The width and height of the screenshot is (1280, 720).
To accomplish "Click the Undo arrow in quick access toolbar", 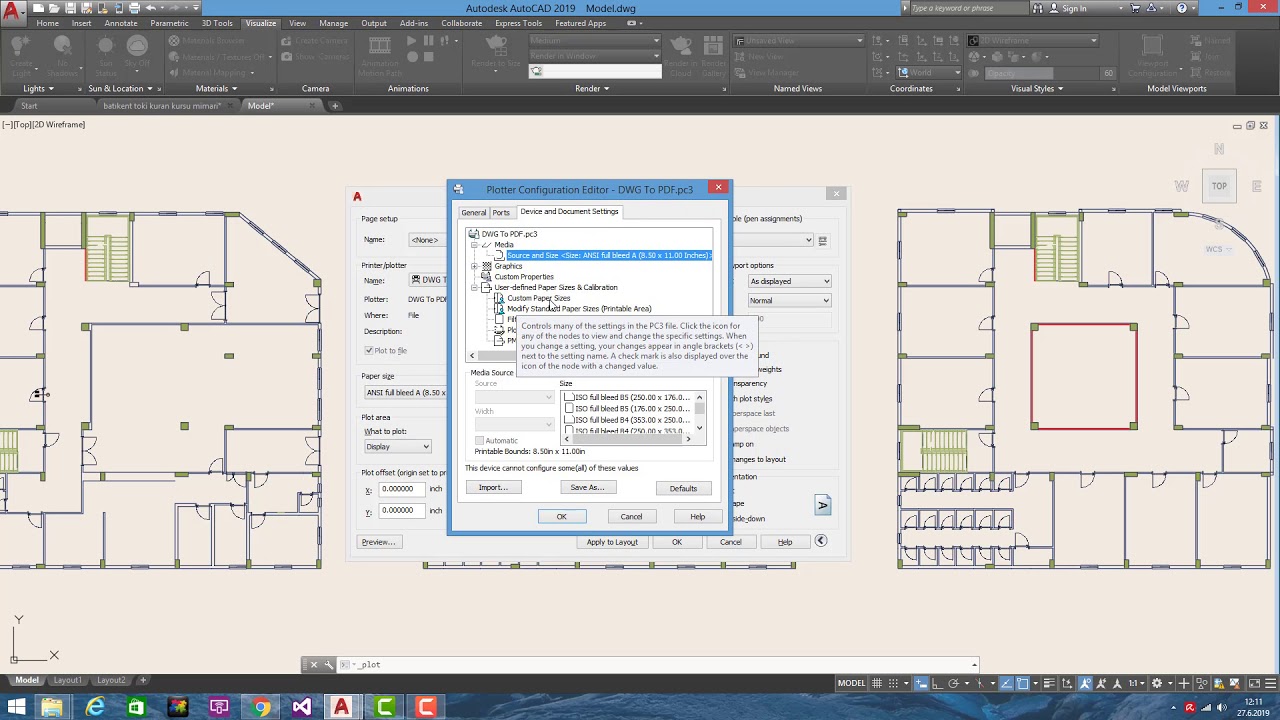I will tap(150, 8).
